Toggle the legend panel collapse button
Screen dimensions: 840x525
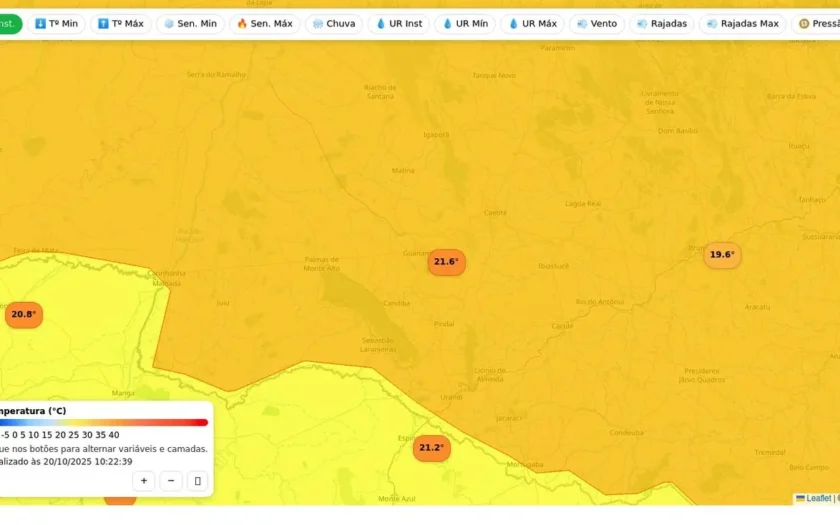[197, 481]
